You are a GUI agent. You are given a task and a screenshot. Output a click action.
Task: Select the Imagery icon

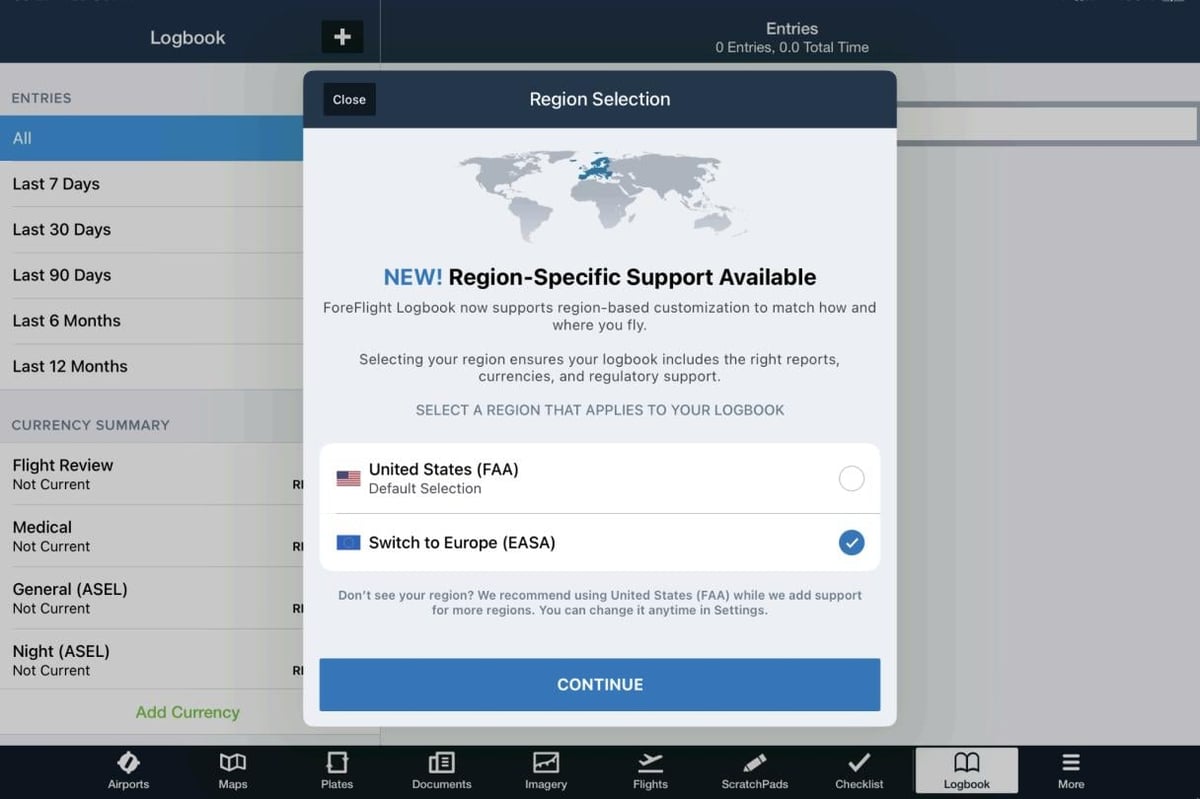(x=545, y=769)
